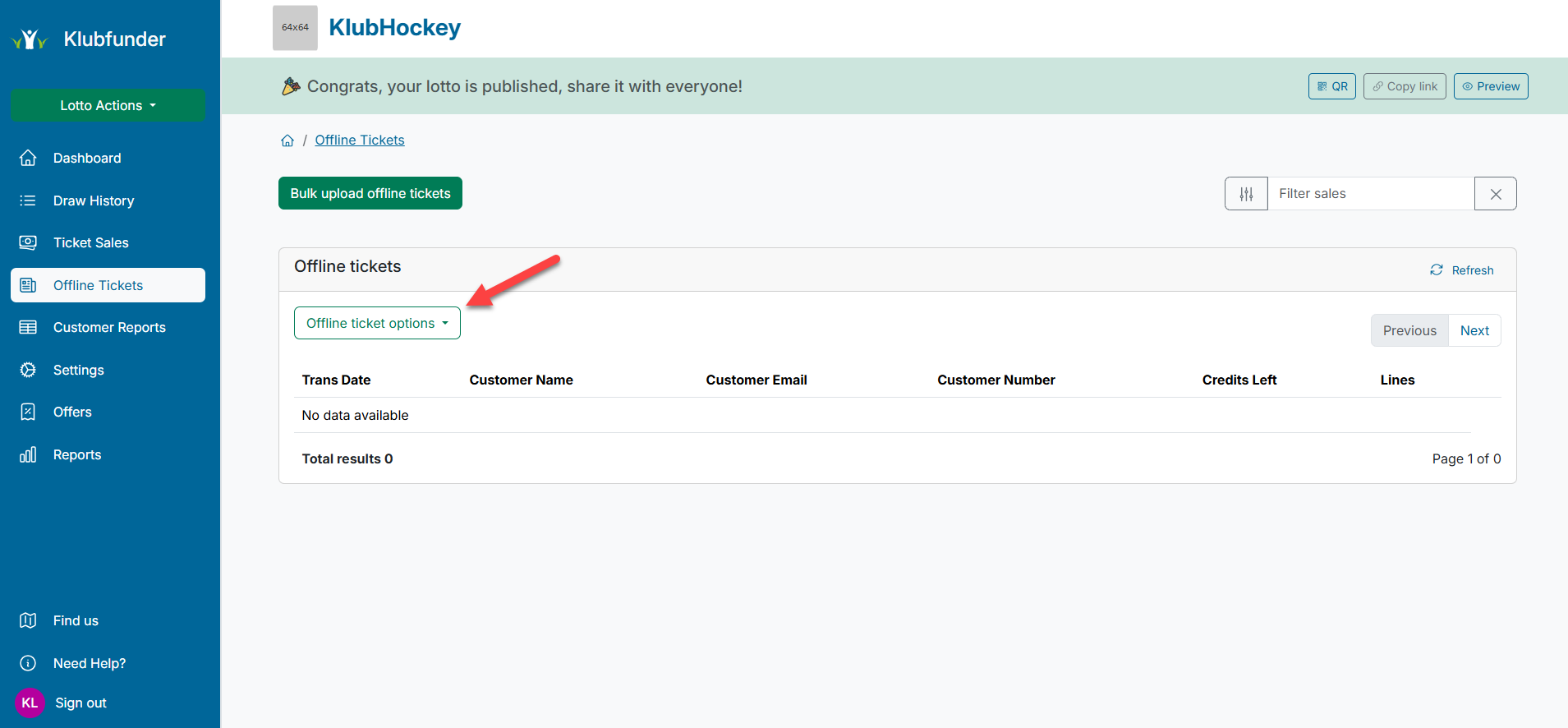Expand the Lotto Actions dropdown
The height and width of the screenshot is (728, 1568).
tap(108, 105)
